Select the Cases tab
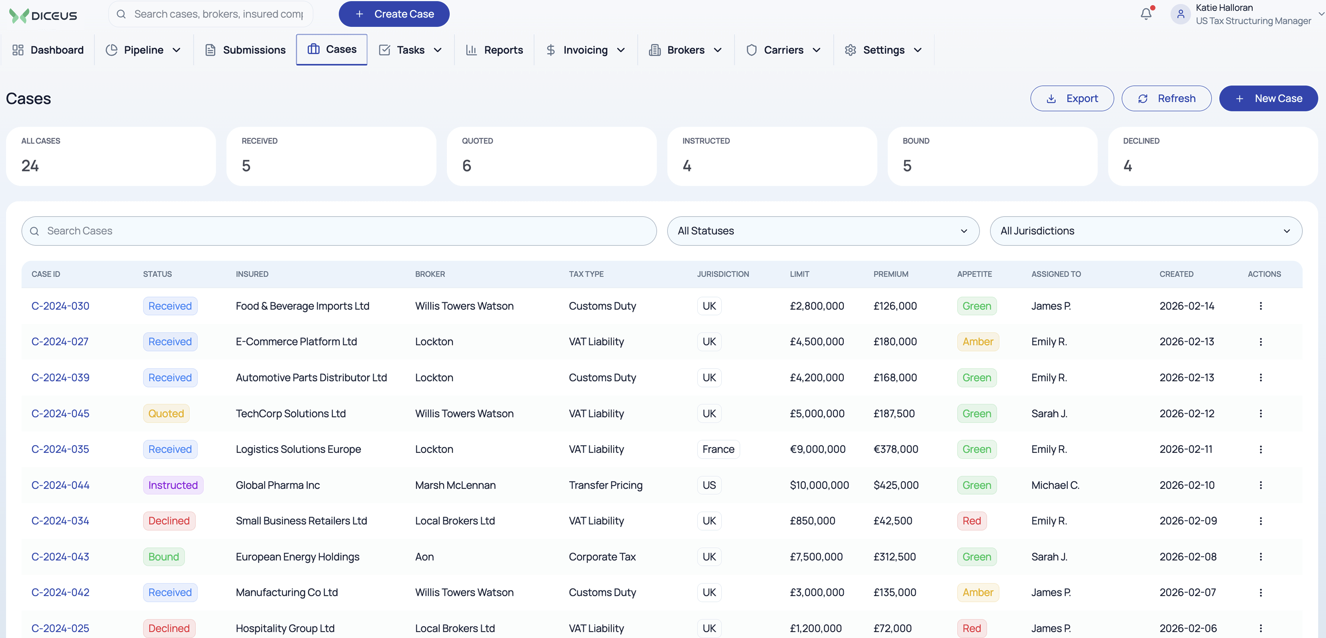 (332, 49)
